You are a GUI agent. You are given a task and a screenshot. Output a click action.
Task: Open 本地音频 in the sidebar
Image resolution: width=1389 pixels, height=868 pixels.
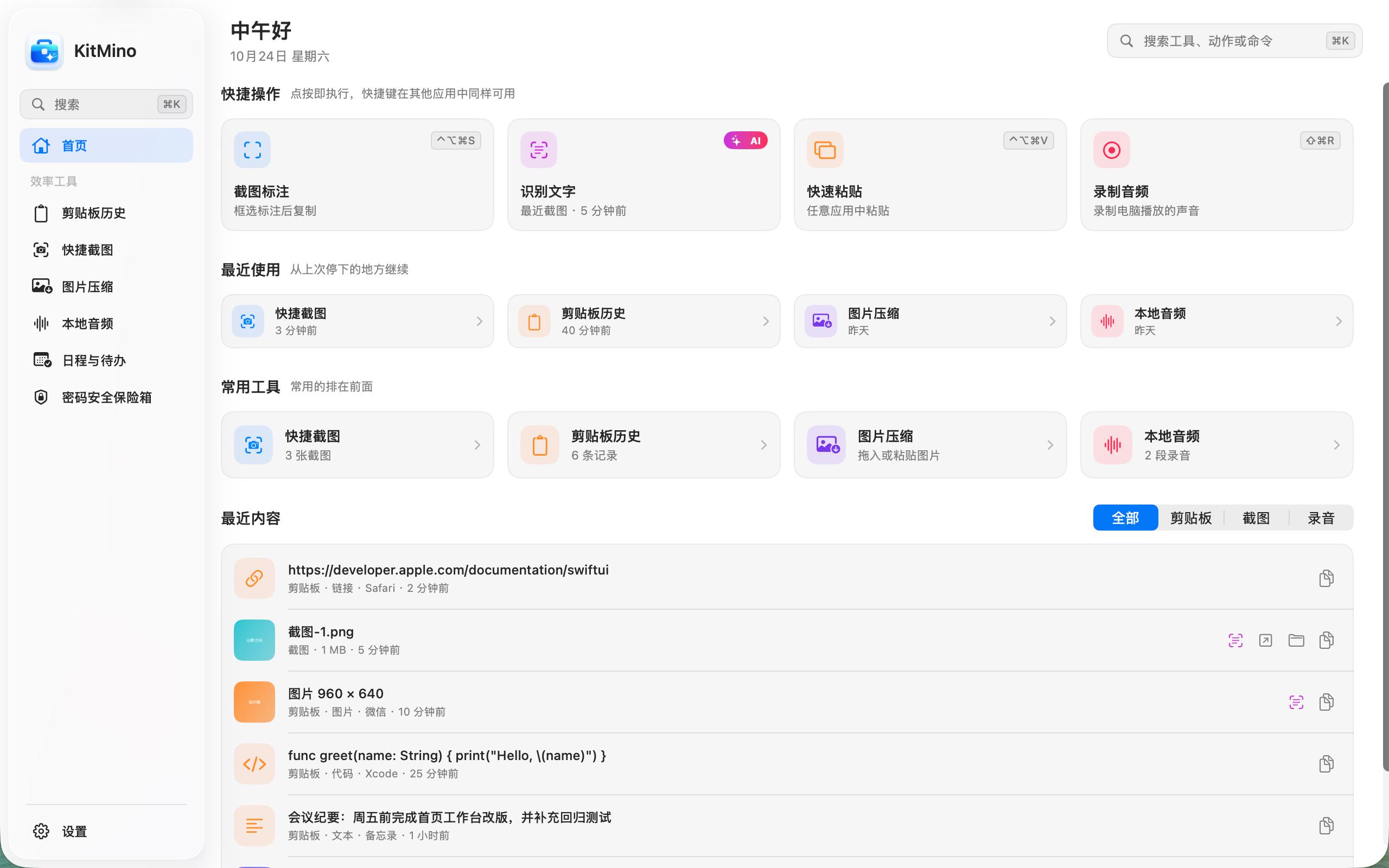pos(106,323)
